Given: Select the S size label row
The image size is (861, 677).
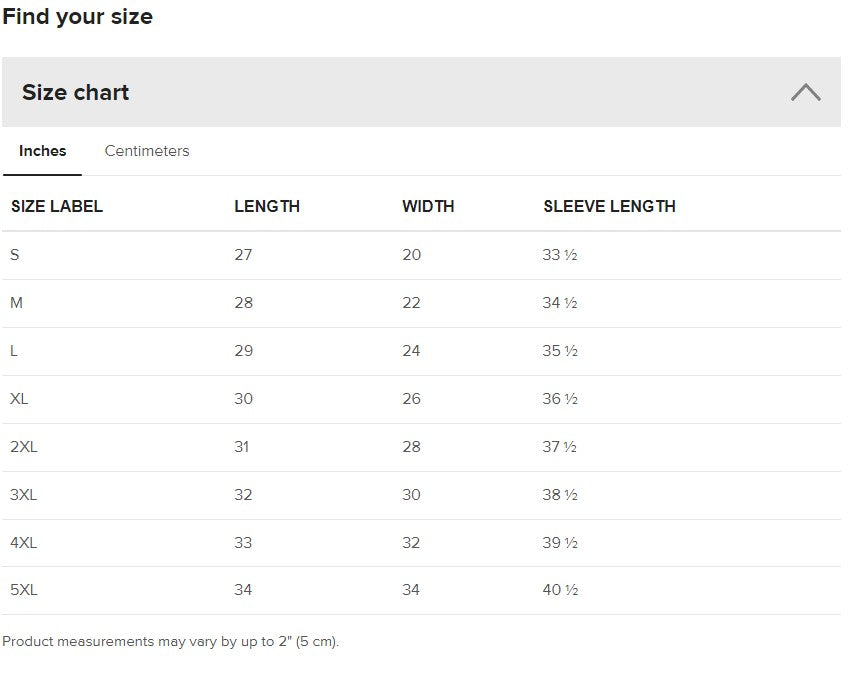Looking at the screenshot, I should click(15, 255).
